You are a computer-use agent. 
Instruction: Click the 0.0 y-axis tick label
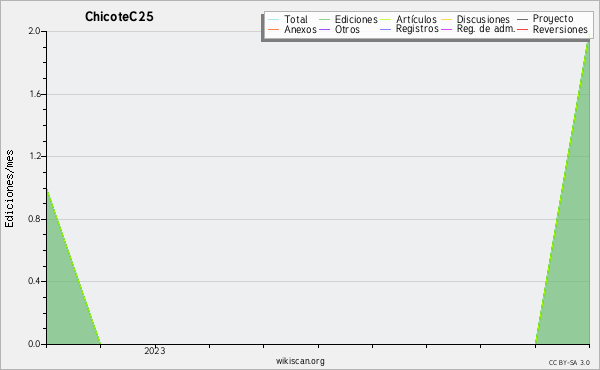[x=34, y=344]
